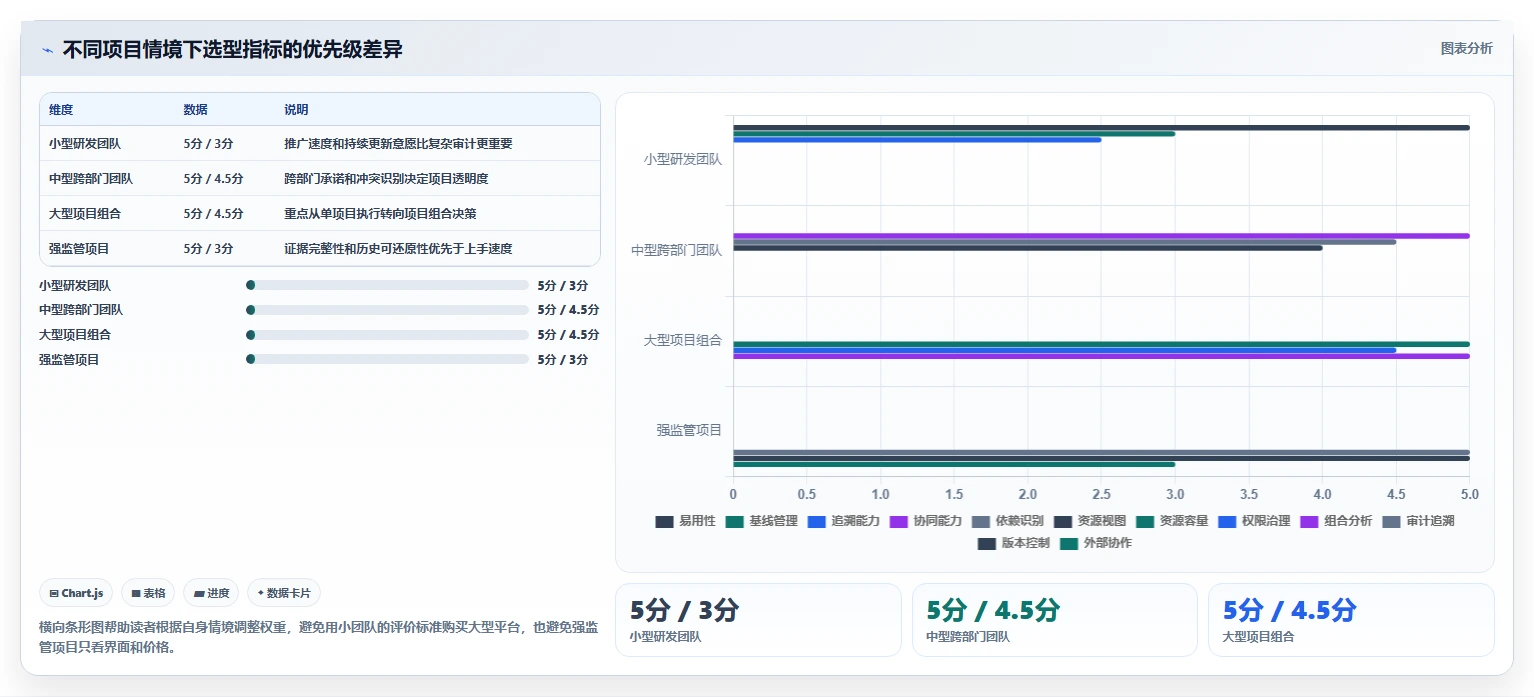This screenshot has height=697, width=1534.
Task: Click the footnote paragraph starting with 横向条形图帮助读者
Action: tap(318, 637)
